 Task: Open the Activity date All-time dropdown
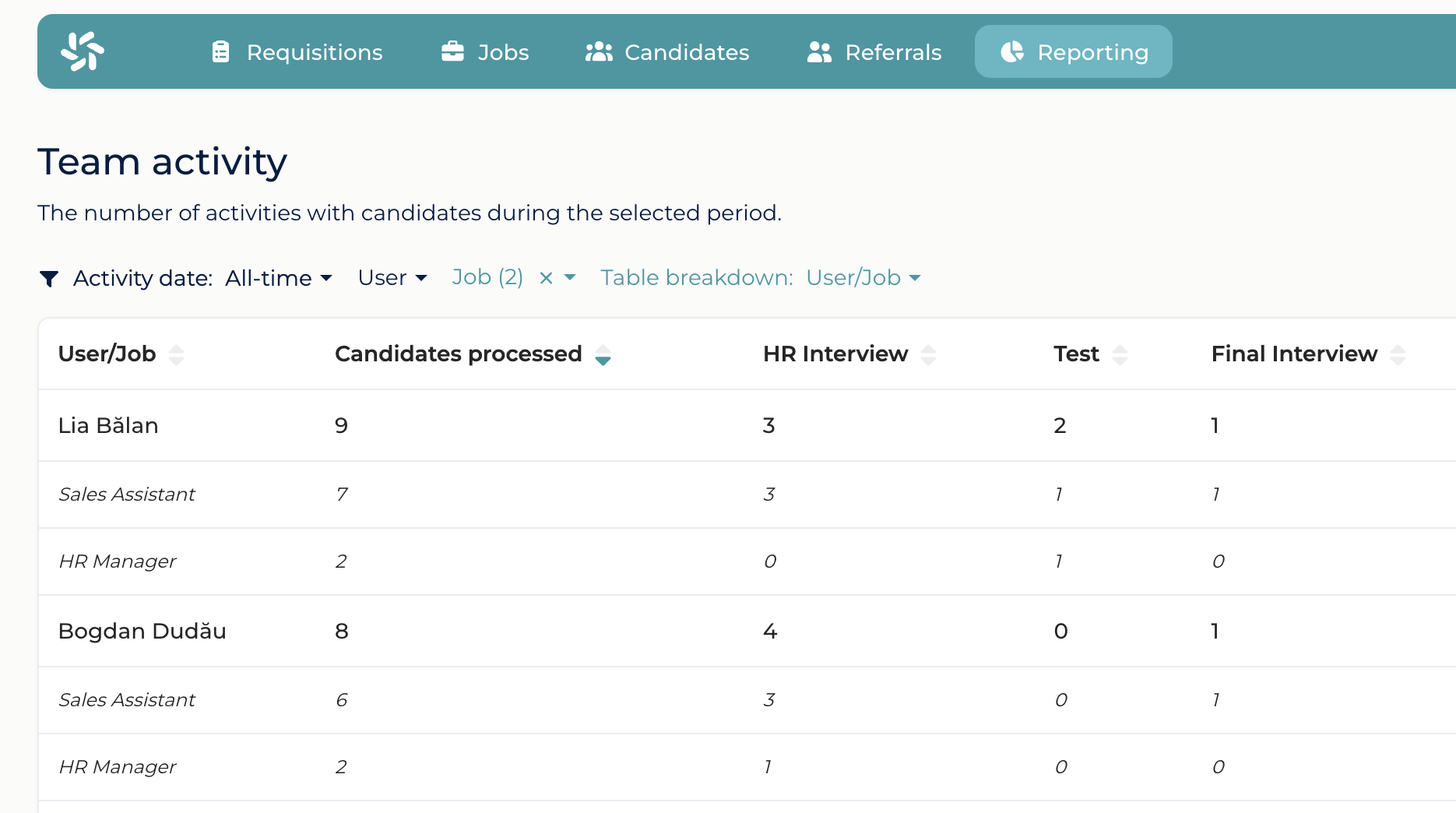[x=279, y=278]
